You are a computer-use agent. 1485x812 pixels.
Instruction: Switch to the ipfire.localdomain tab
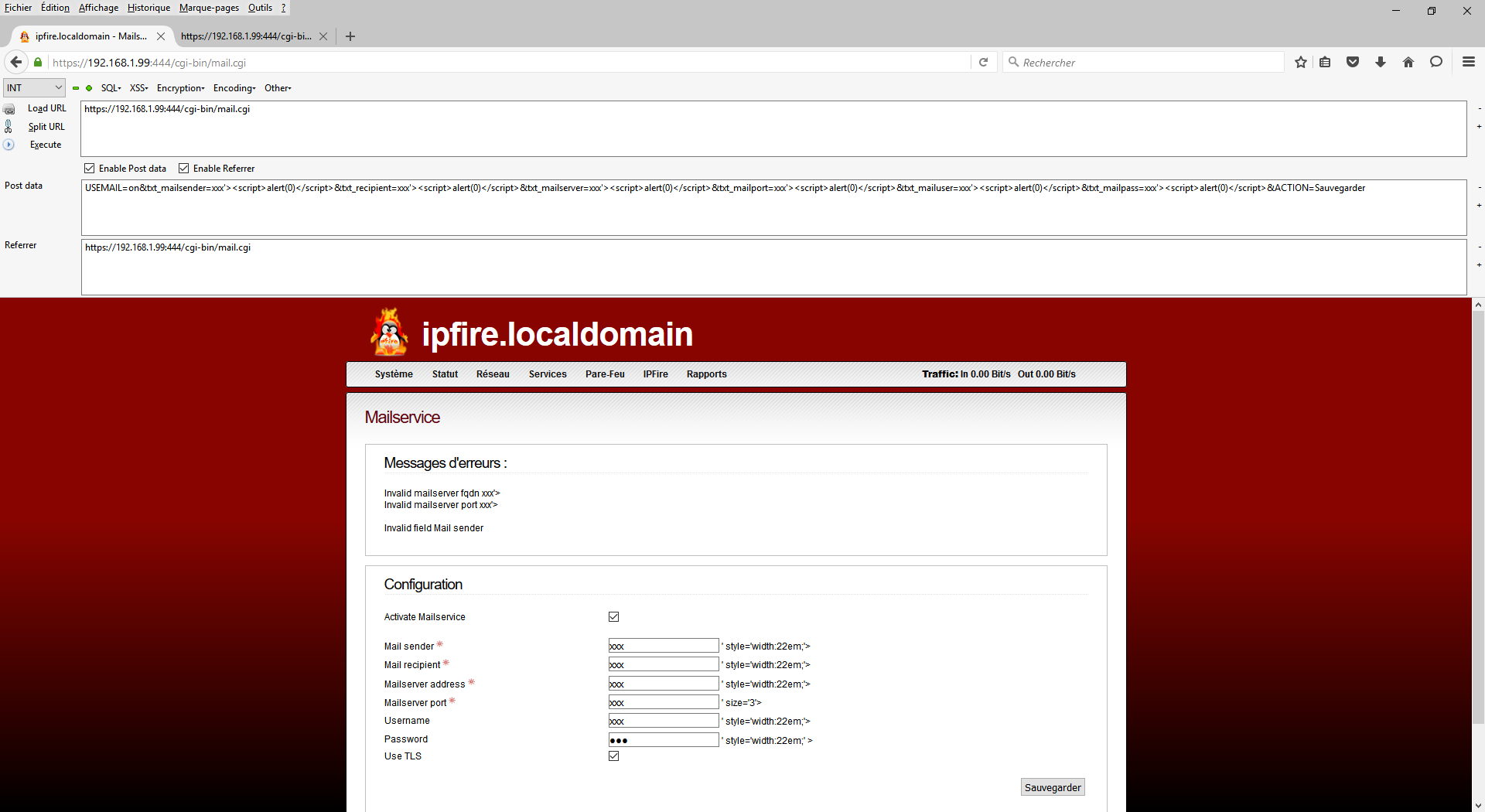pos(90,36)
